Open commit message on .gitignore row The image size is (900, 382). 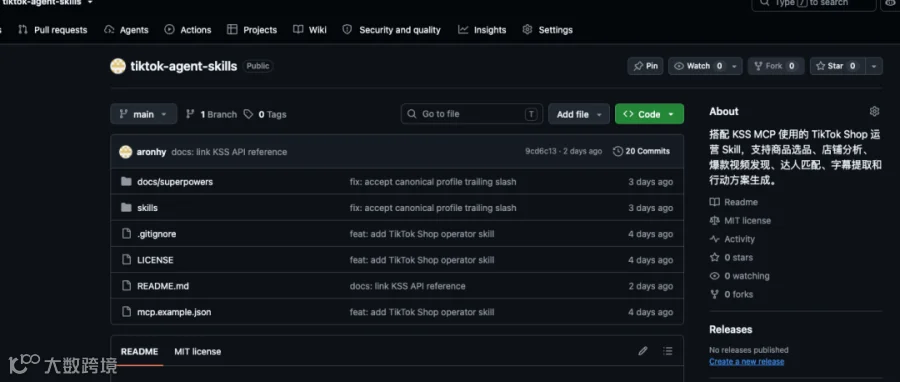coord(422,234)
